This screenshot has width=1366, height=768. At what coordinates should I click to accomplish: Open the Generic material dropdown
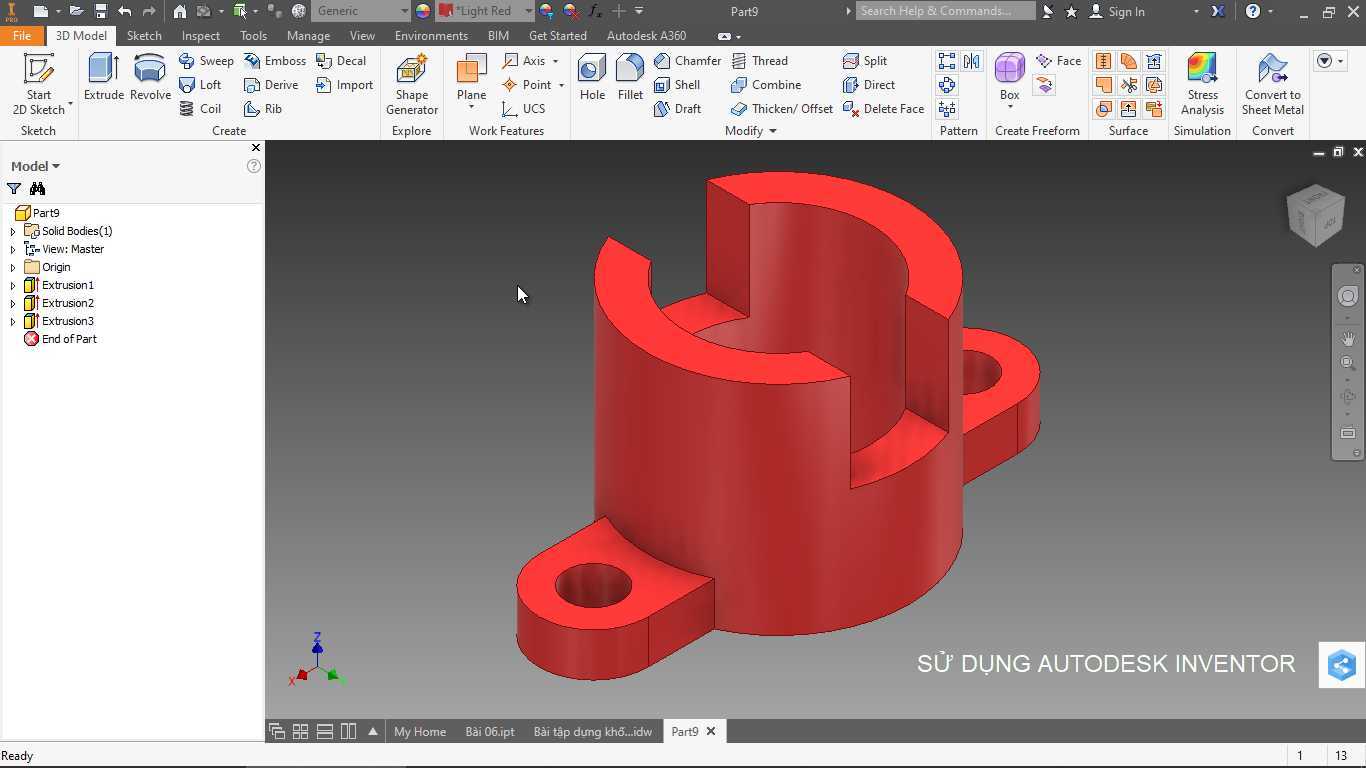click(361, 11)
